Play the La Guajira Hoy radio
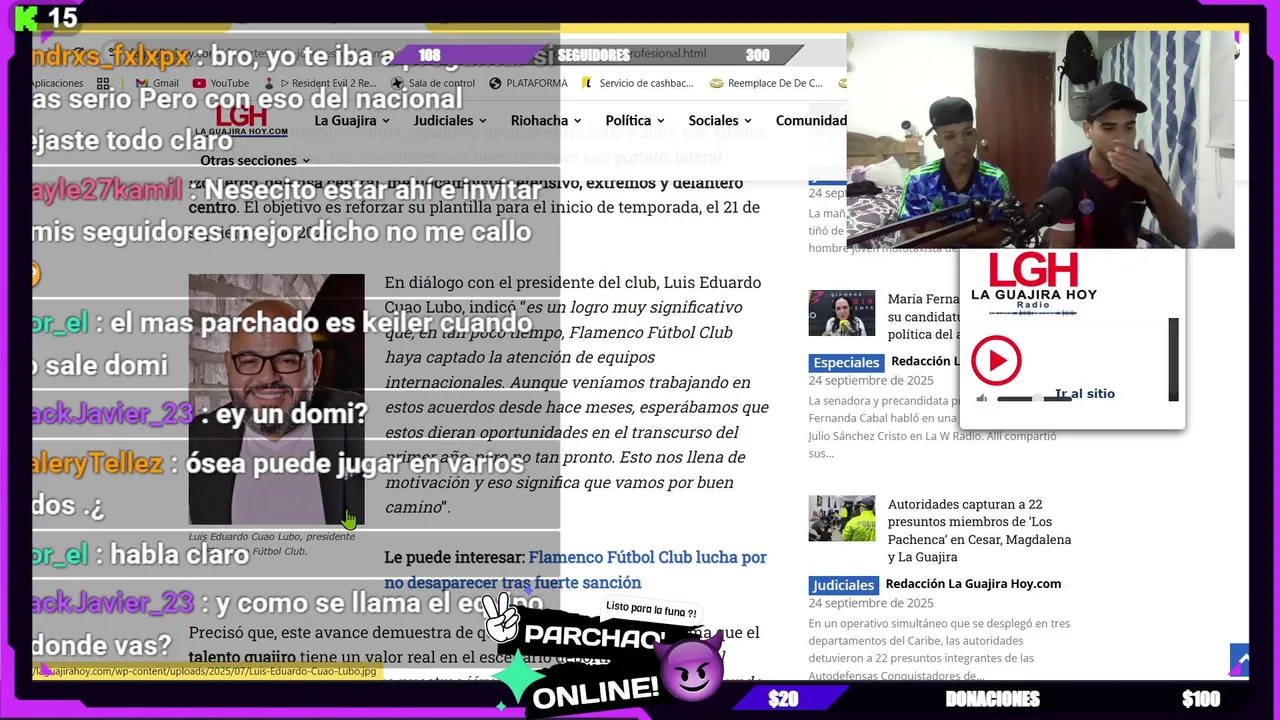This screenshot has width=1280, height=720. coord(996,361)
